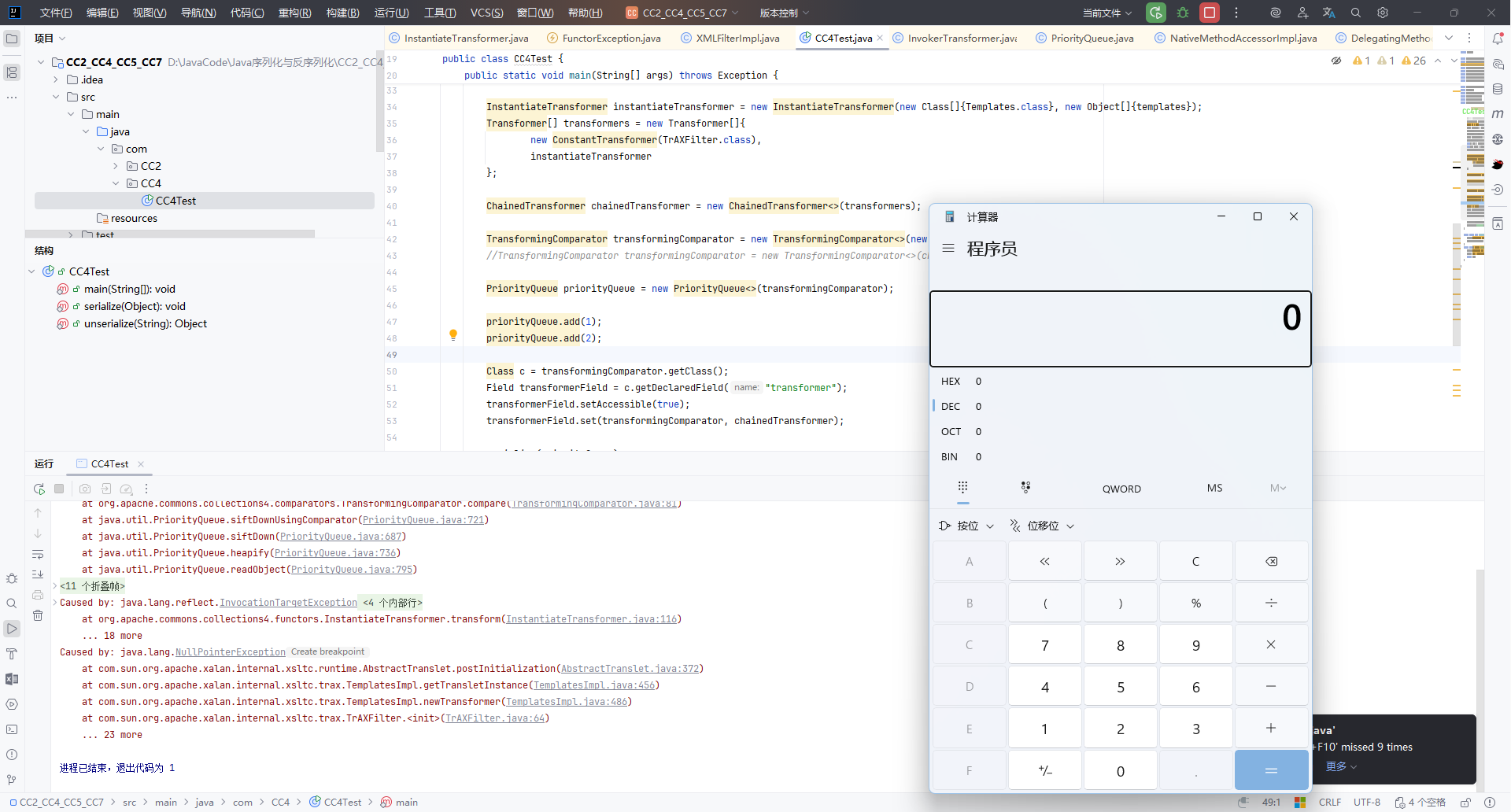1511x812 pixels.
Task: Open Notifications bell icon in right sidebar
Action: coord(1498,39)
